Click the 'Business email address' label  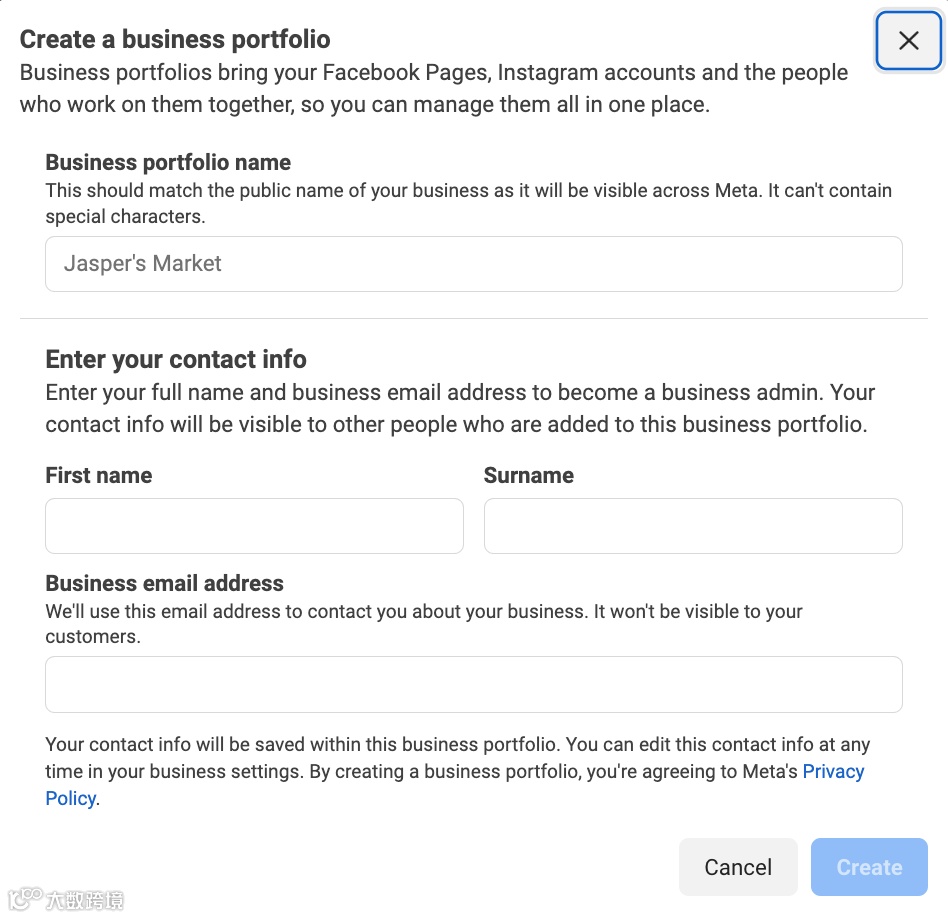[164, 583]
